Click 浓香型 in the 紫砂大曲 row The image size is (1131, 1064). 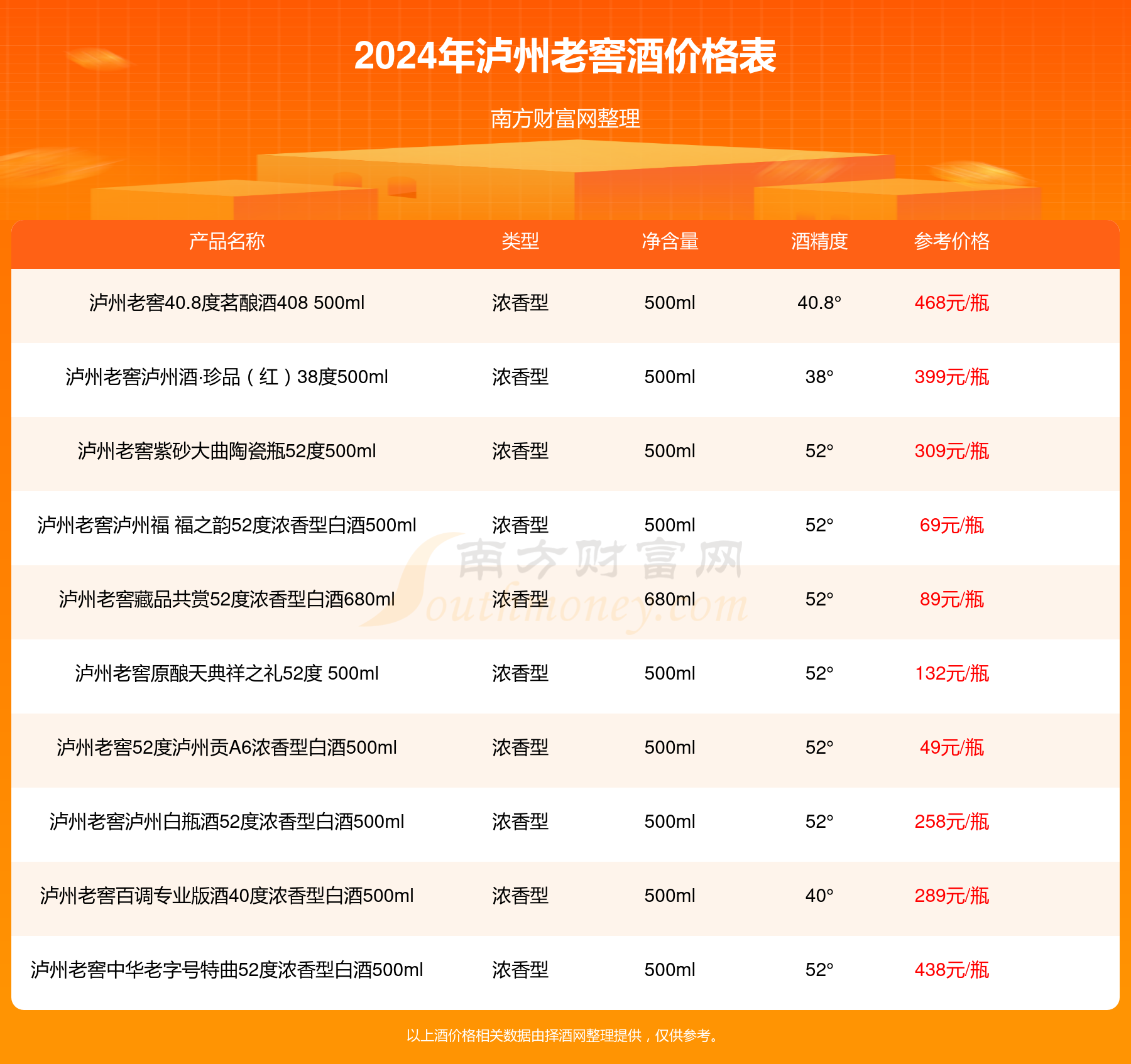tap(520, 451)
